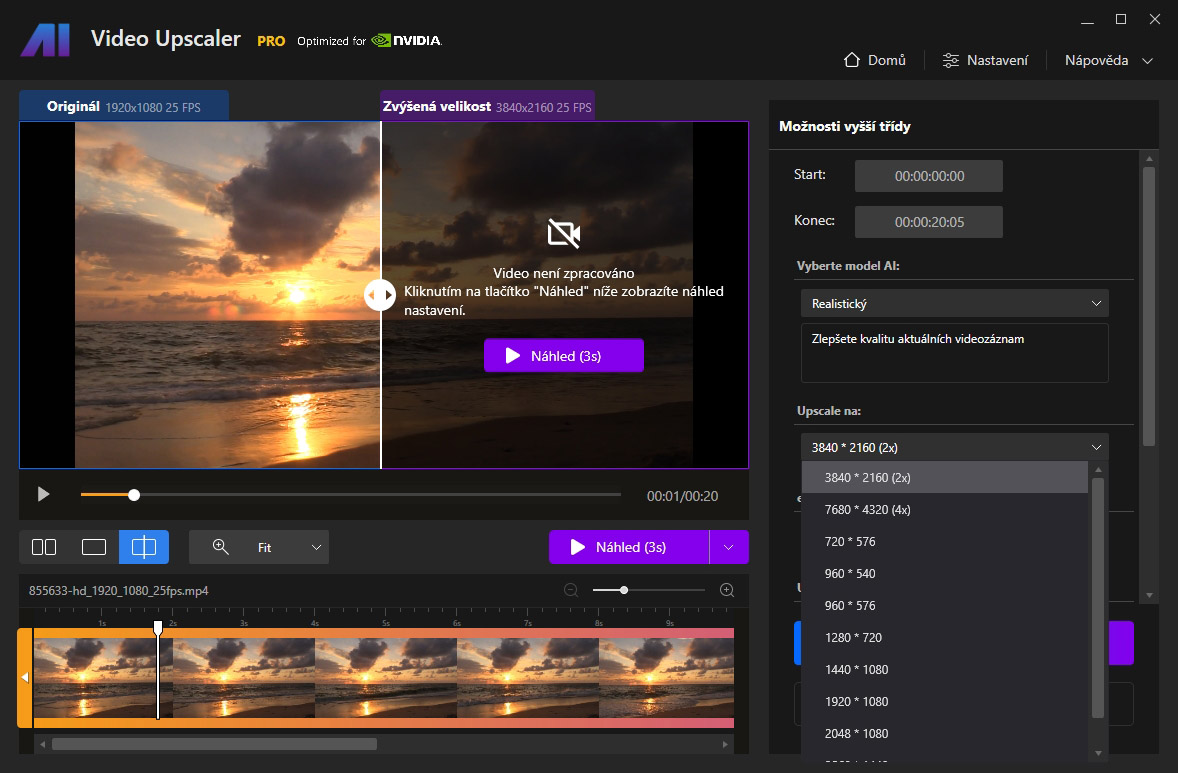Click the zoom magnifier icon
Screen dimensions: 1178x773
(x=221, y=547)
